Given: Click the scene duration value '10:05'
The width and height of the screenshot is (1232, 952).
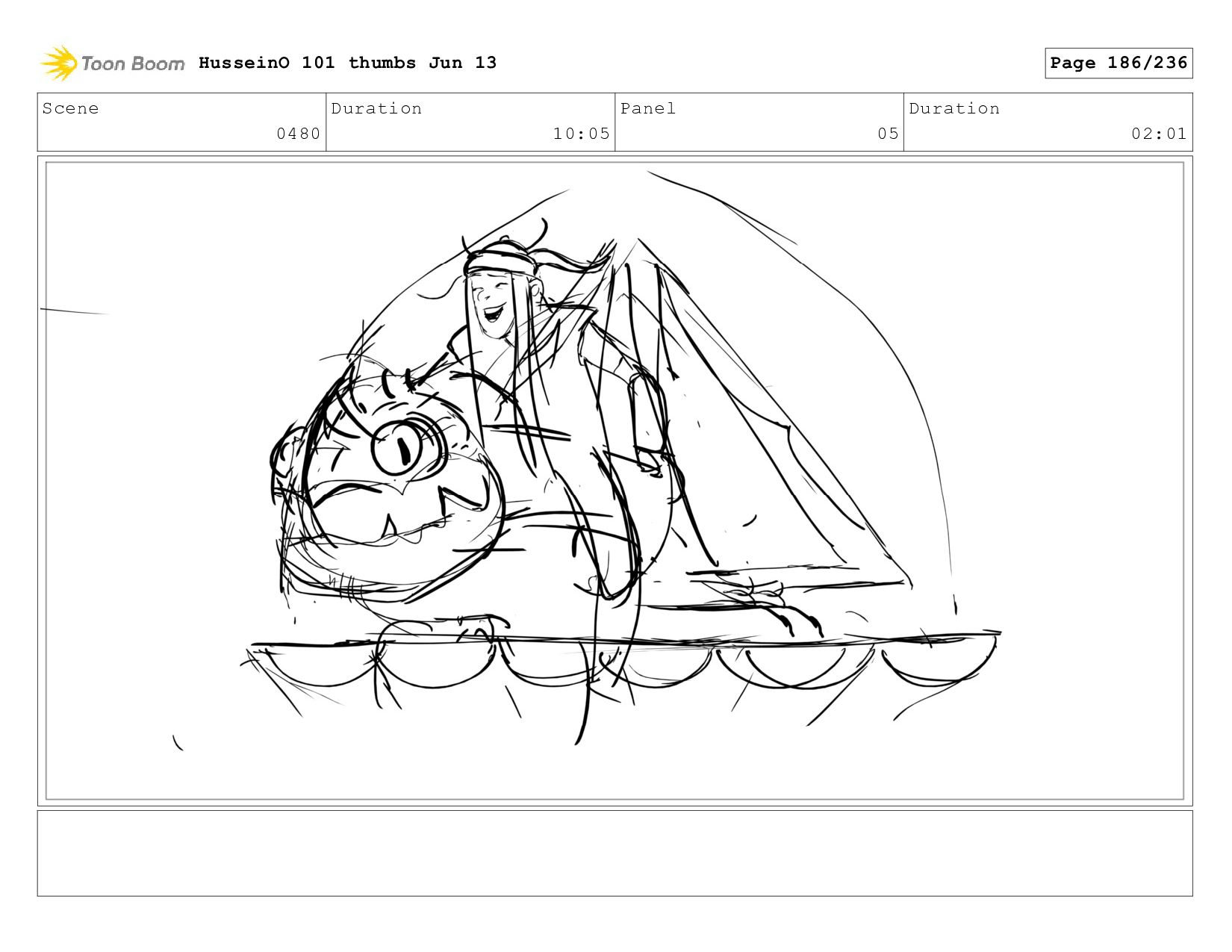Looking at the screenshot, I should 581,134.
